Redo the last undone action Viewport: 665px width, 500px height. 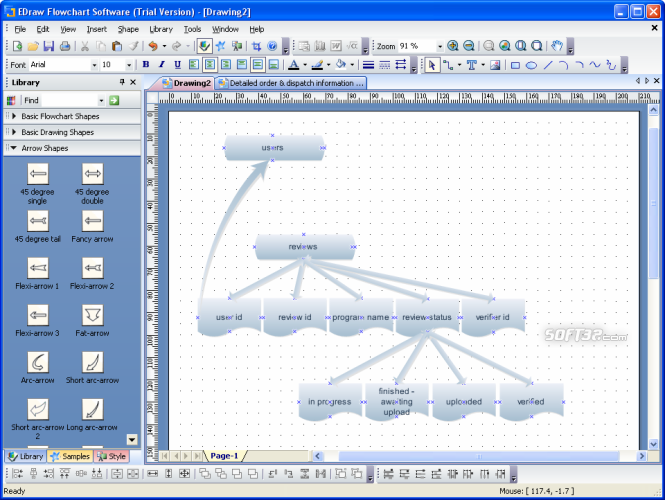point(176,46)
